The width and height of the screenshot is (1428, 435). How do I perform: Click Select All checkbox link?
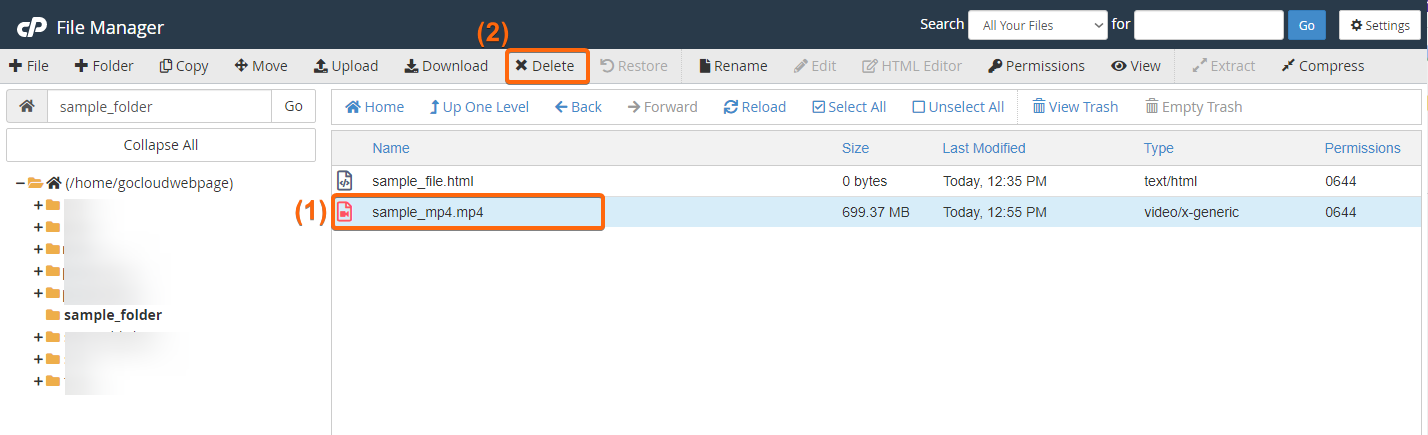pos(849,107)
